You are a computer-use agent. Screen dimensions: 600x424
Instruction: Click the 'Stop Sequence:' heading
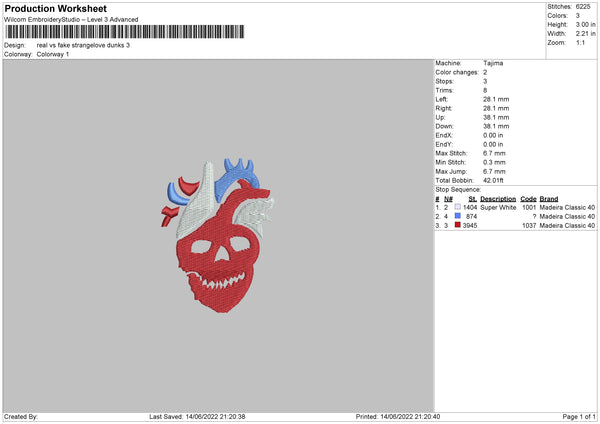[458, 190]
